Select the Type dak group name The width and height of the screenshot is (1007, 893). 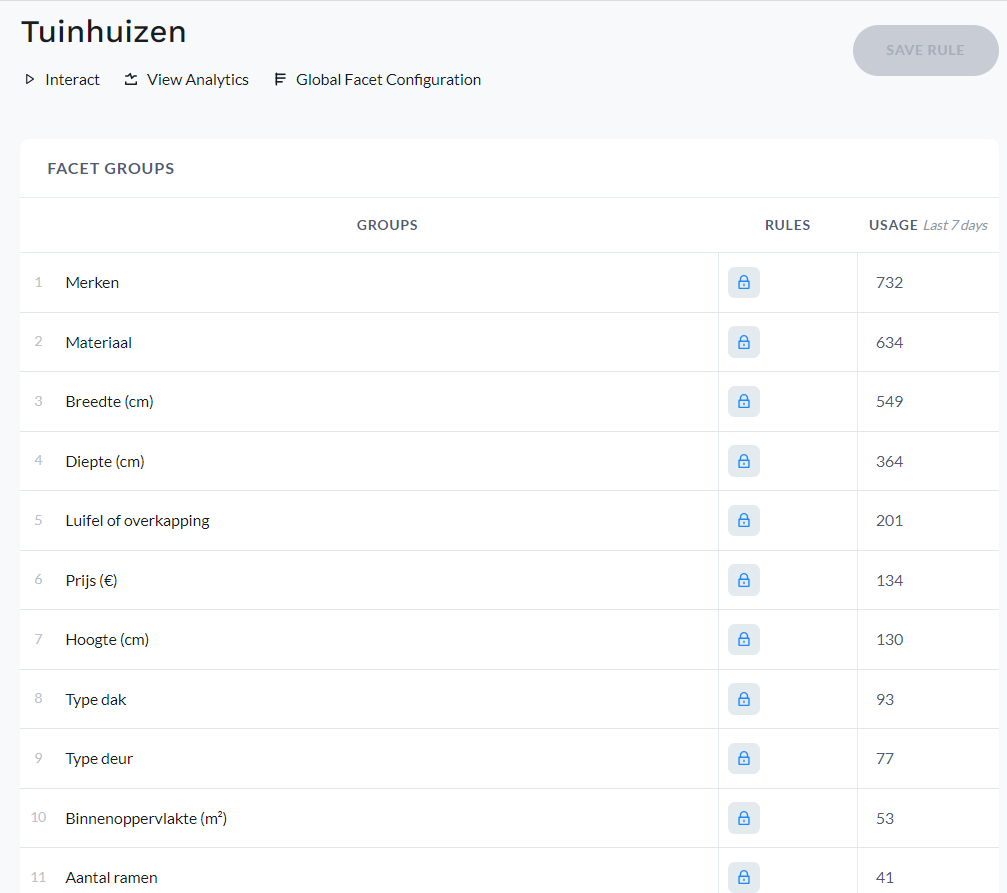point(96,699)
